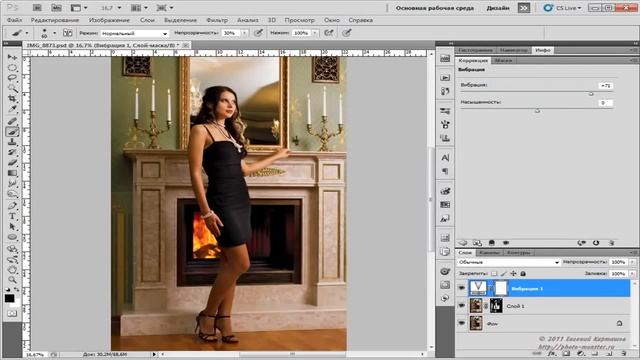Open the Изображение menu
The image size is (640, 360).
(109, 20)
